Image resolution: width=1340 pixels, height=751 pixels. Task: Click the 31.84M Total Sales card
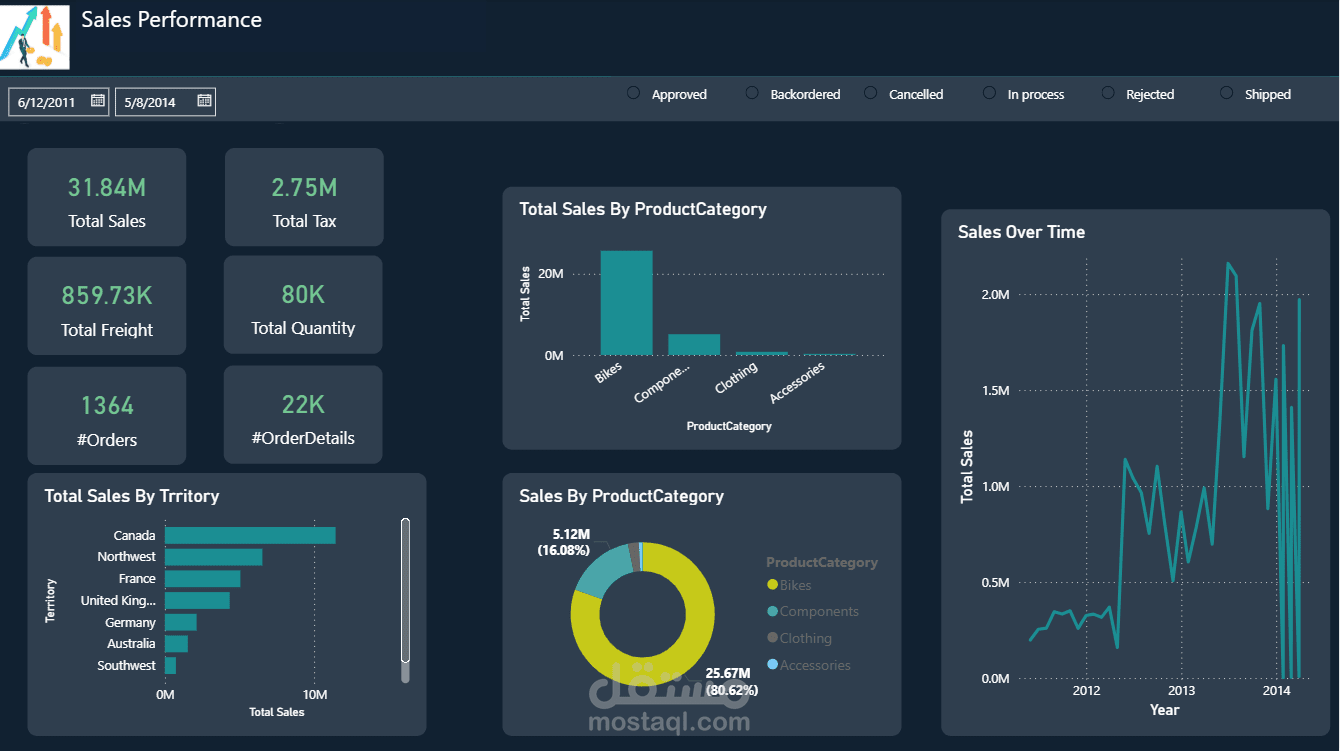(106, 197)
